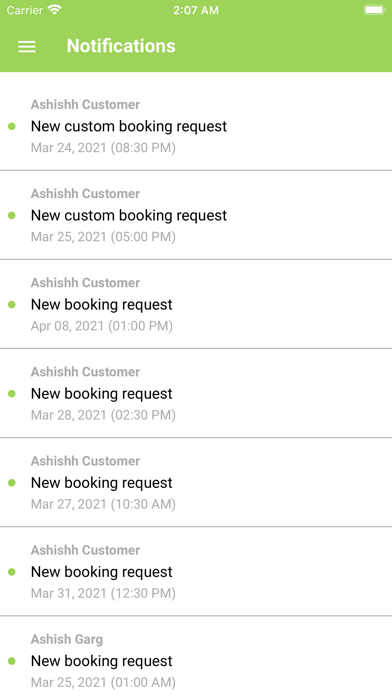Open the hamburger navigation menu
Image resolution: width=392 pixels, height=696 pixels.
[x=27, y=47]
